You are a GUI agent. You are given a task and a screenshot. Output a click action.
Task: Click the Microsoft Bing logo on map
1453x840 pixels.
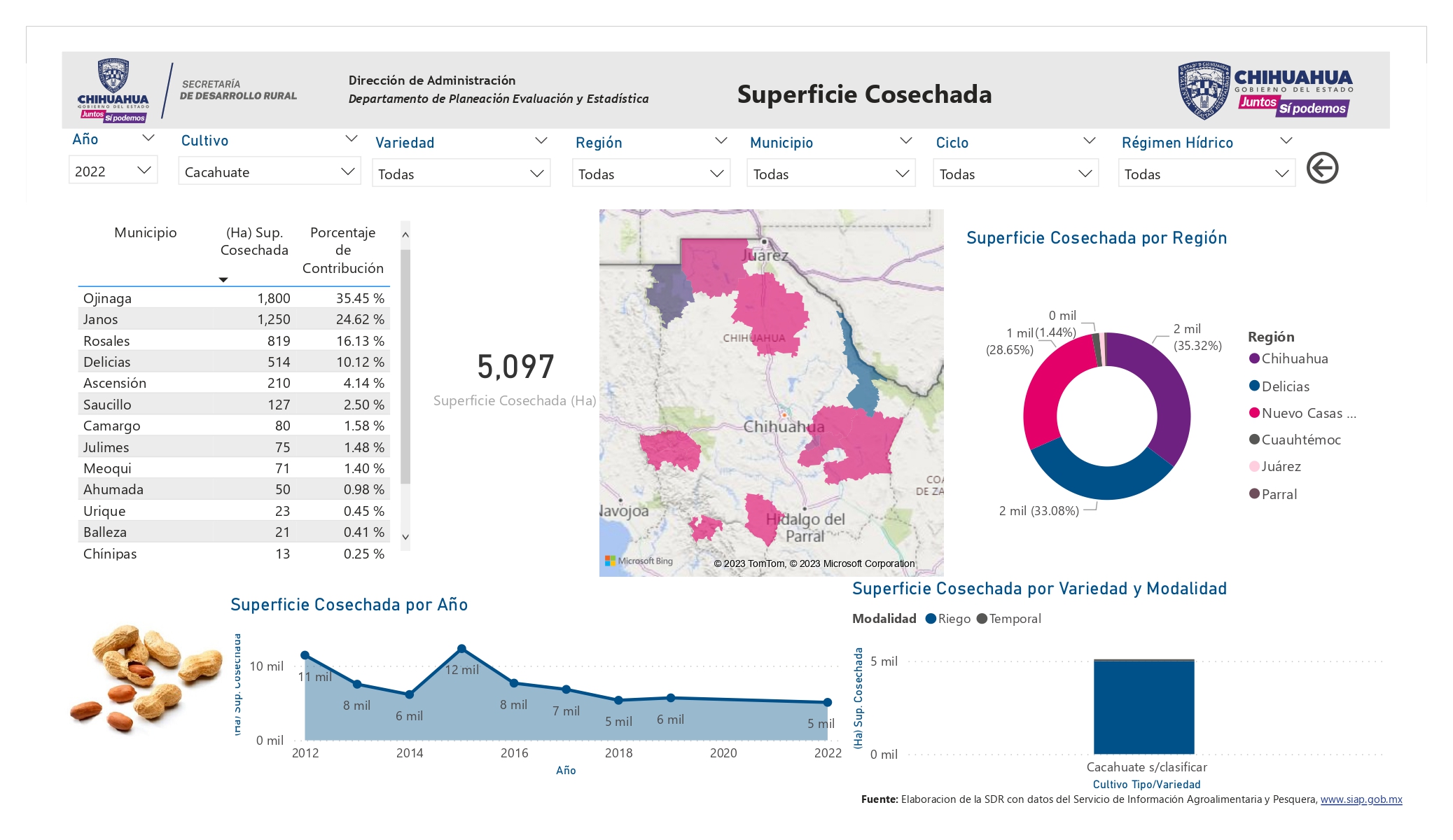point(639,561)
